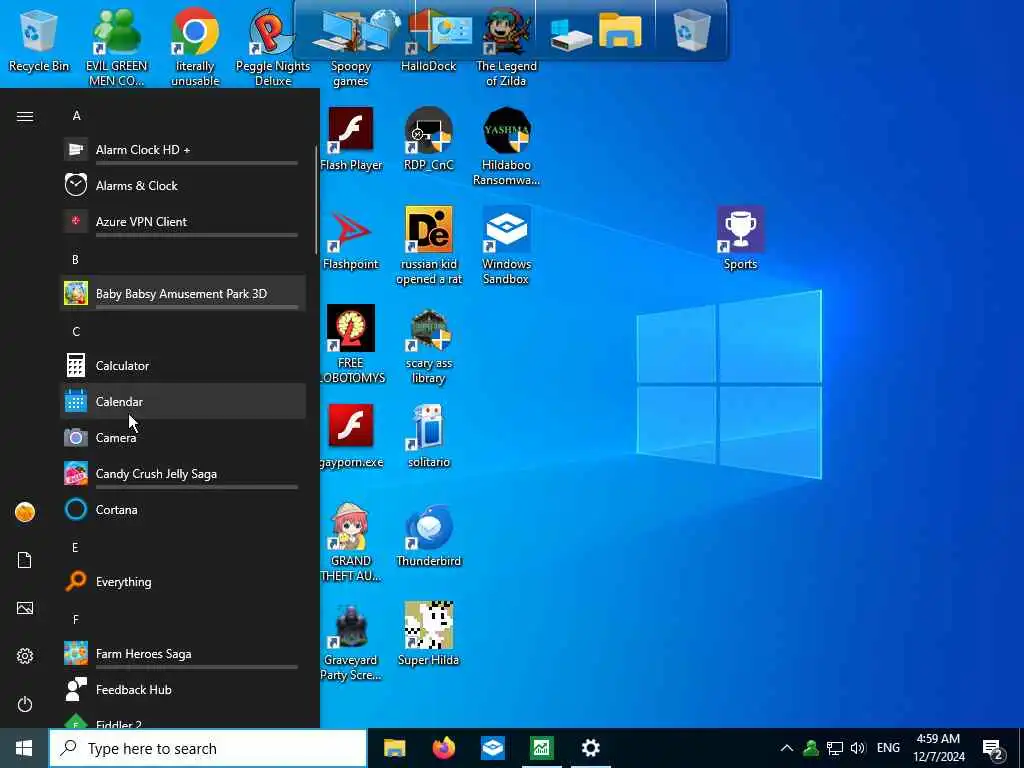Open Alarms & Clock from Start menu

[183, 185]
